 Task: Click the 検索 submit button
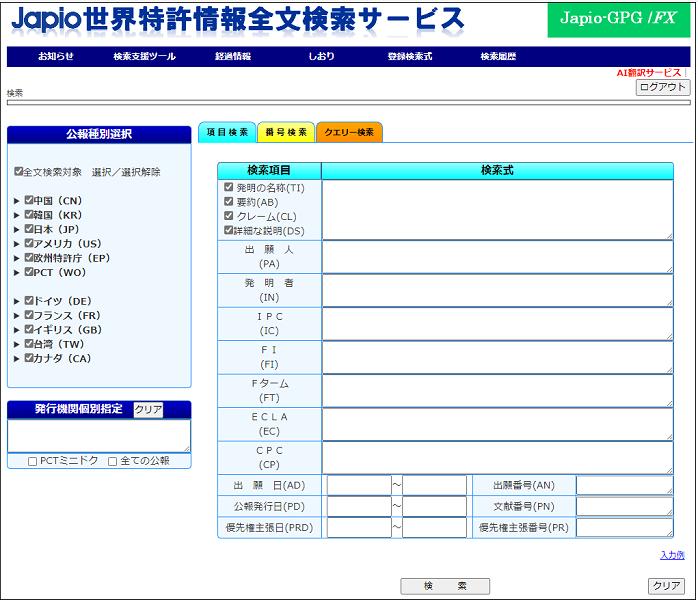click(445, 586)
